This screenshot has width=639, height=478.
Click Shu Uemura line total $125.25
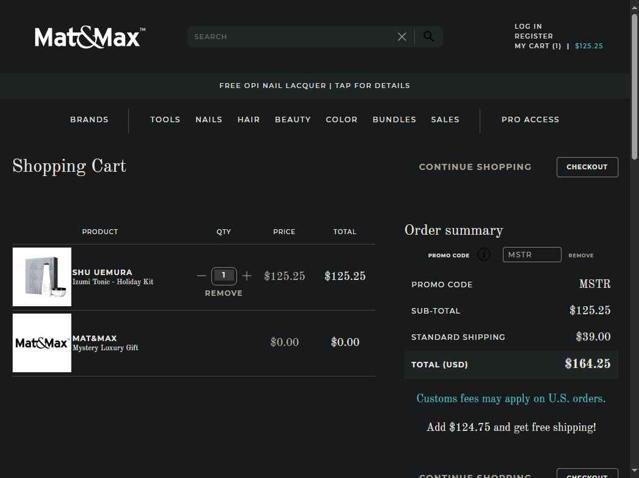point(345,276)
